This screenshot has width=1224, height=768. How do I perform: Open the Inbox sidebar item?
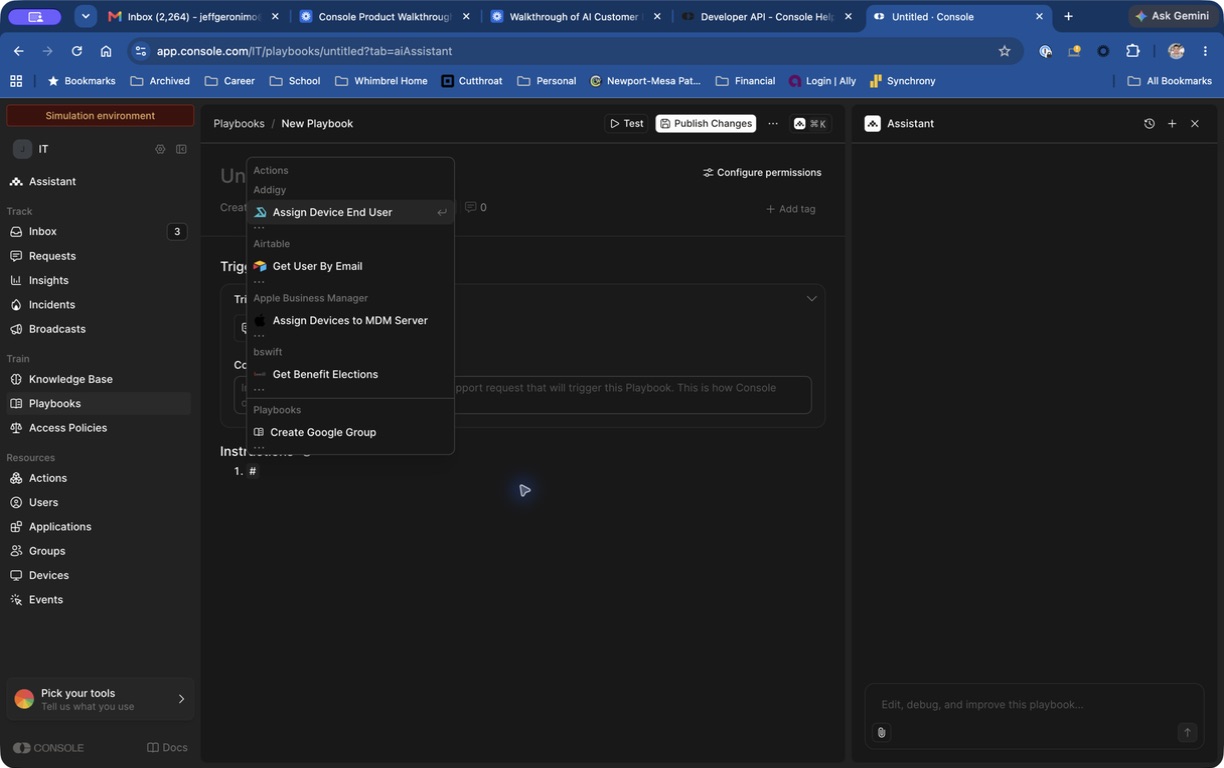[98, 231]
